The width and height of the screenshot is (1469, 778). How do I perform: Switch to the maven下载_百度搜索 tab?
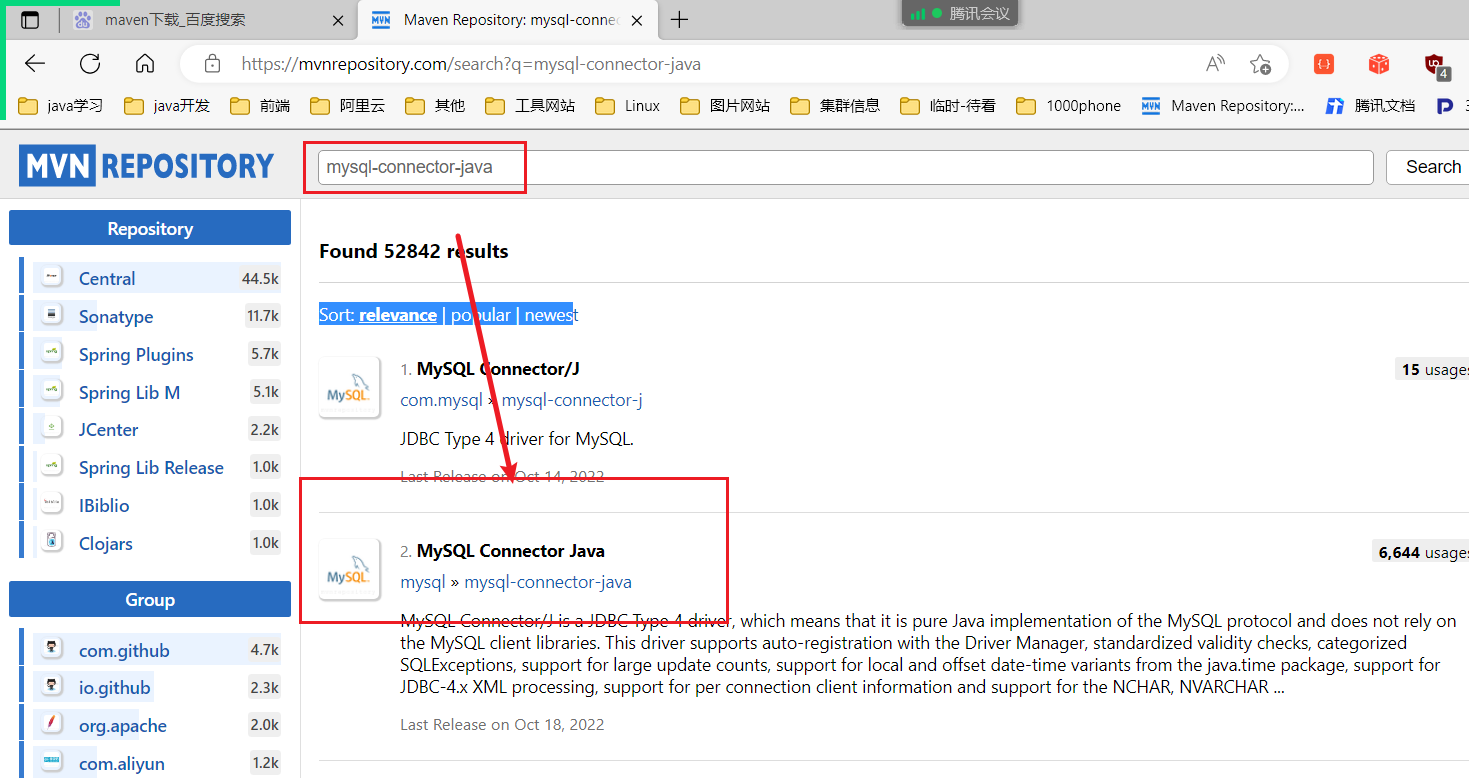click(207, 19)
